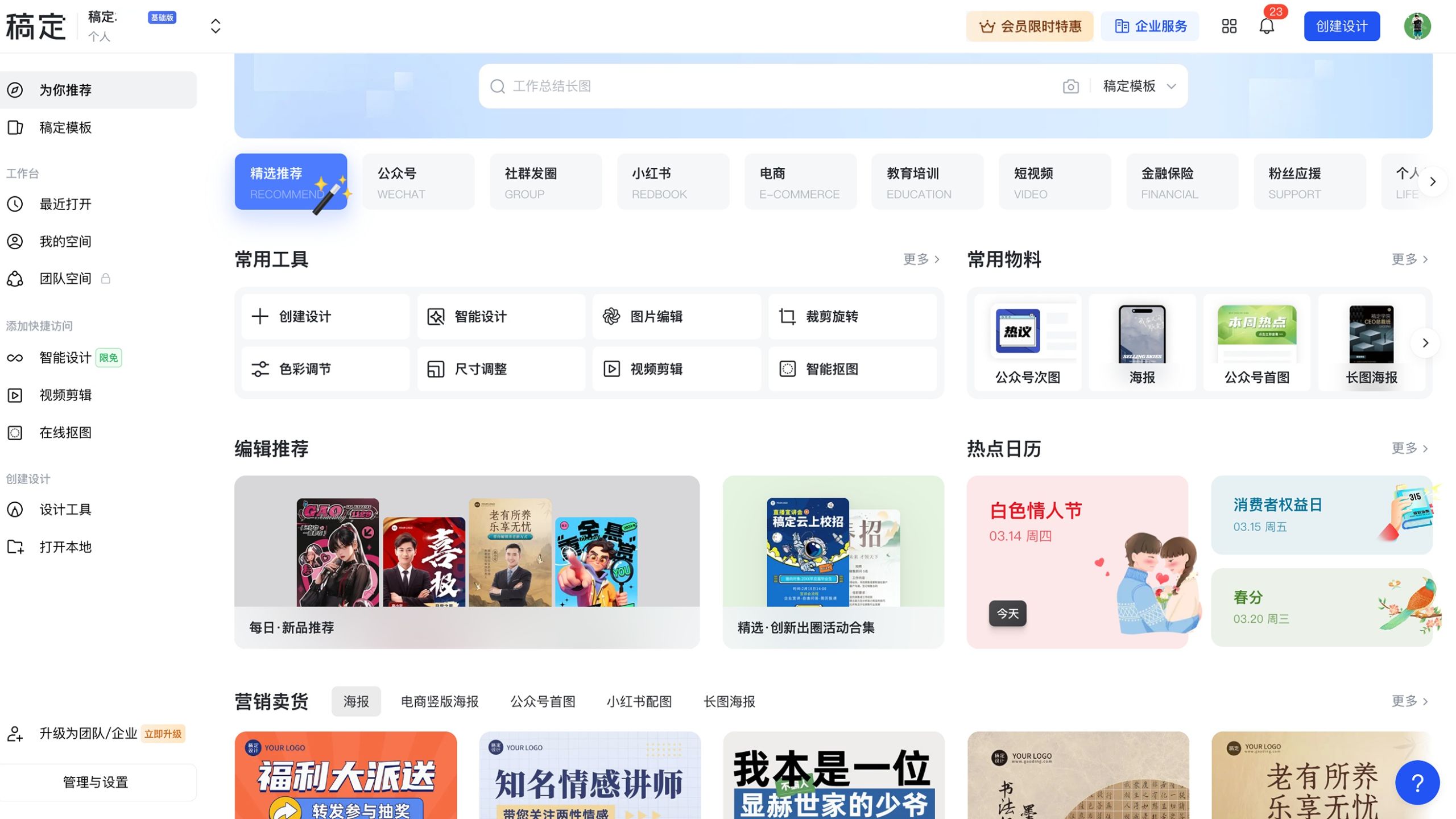Click the user avatar icon
The width and height of the screenshot is (1456, 819).
1417,26
